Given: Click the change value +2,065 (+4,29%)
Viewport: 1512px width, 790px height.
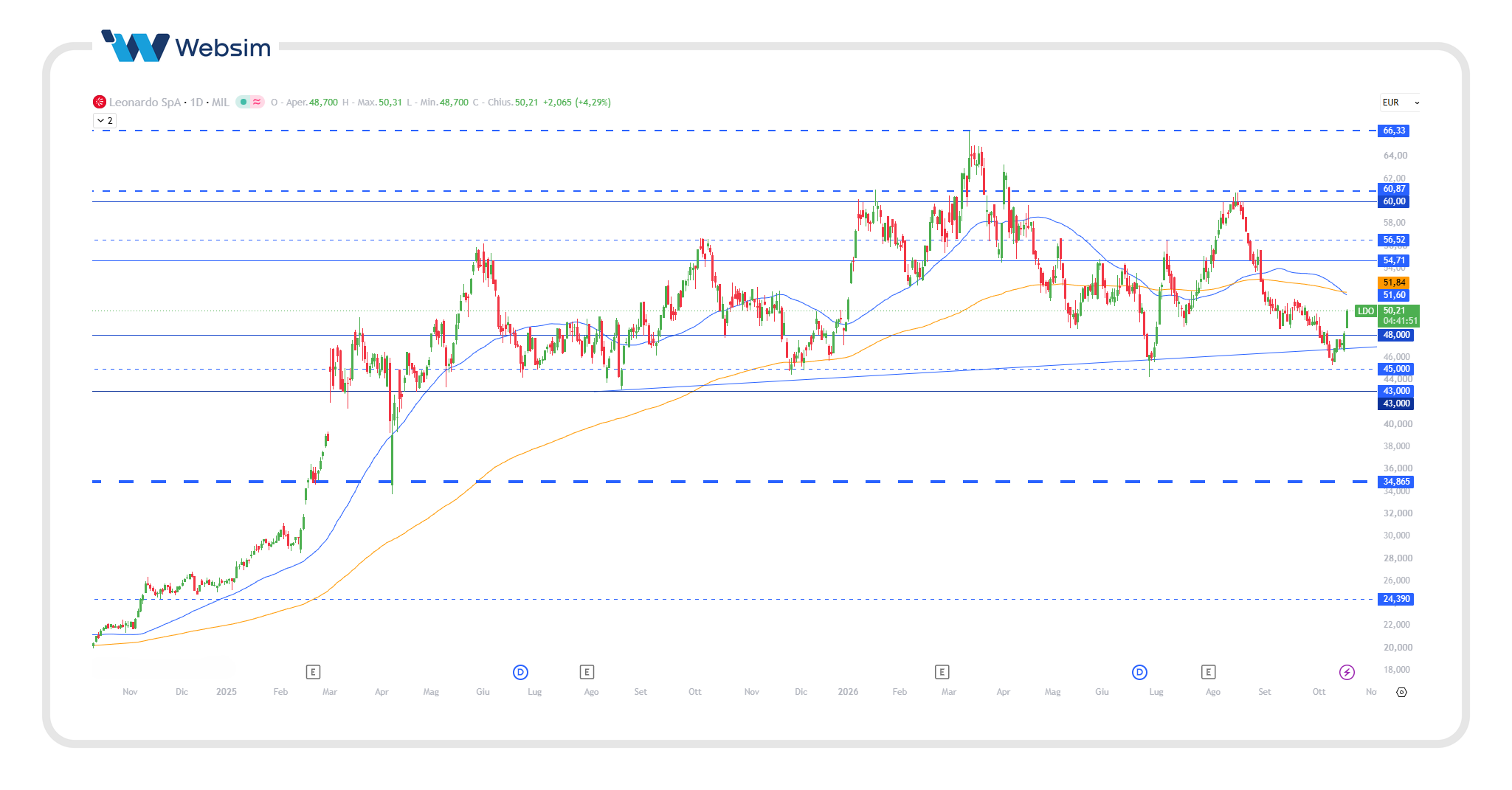Looking at the screenshot, I should click(x=577, y=103).
